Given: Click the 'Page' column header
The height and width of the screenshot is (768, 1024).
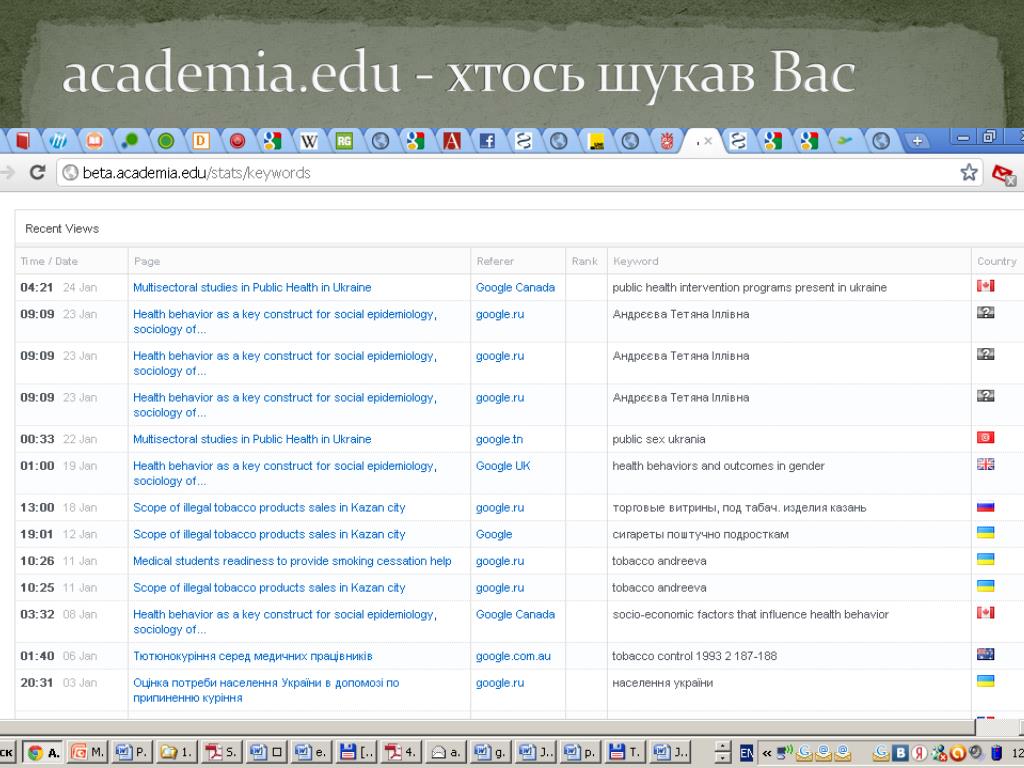Looking at the screenshot, I should (147, 261).
